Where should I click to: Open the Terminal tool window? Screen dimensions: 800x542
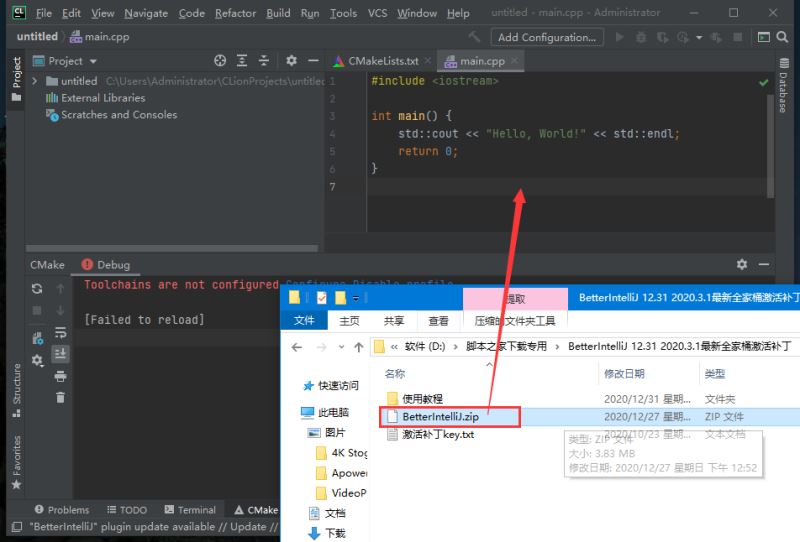point(190,509)
